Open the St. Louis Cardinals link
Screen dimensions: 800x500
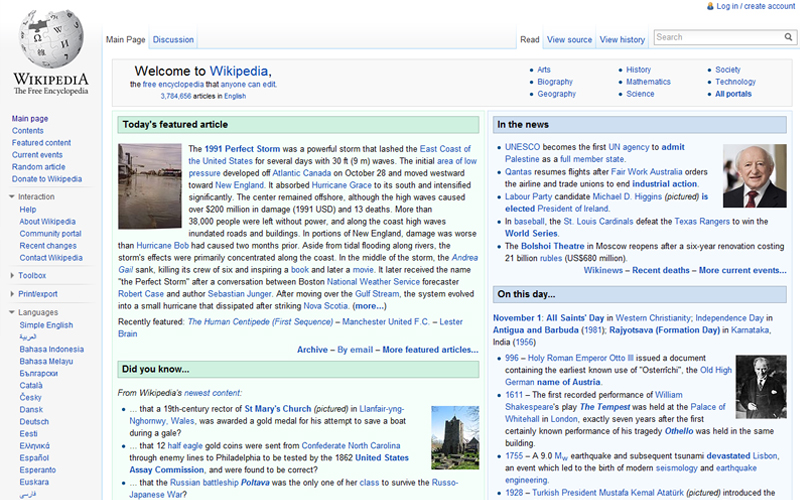598,221
